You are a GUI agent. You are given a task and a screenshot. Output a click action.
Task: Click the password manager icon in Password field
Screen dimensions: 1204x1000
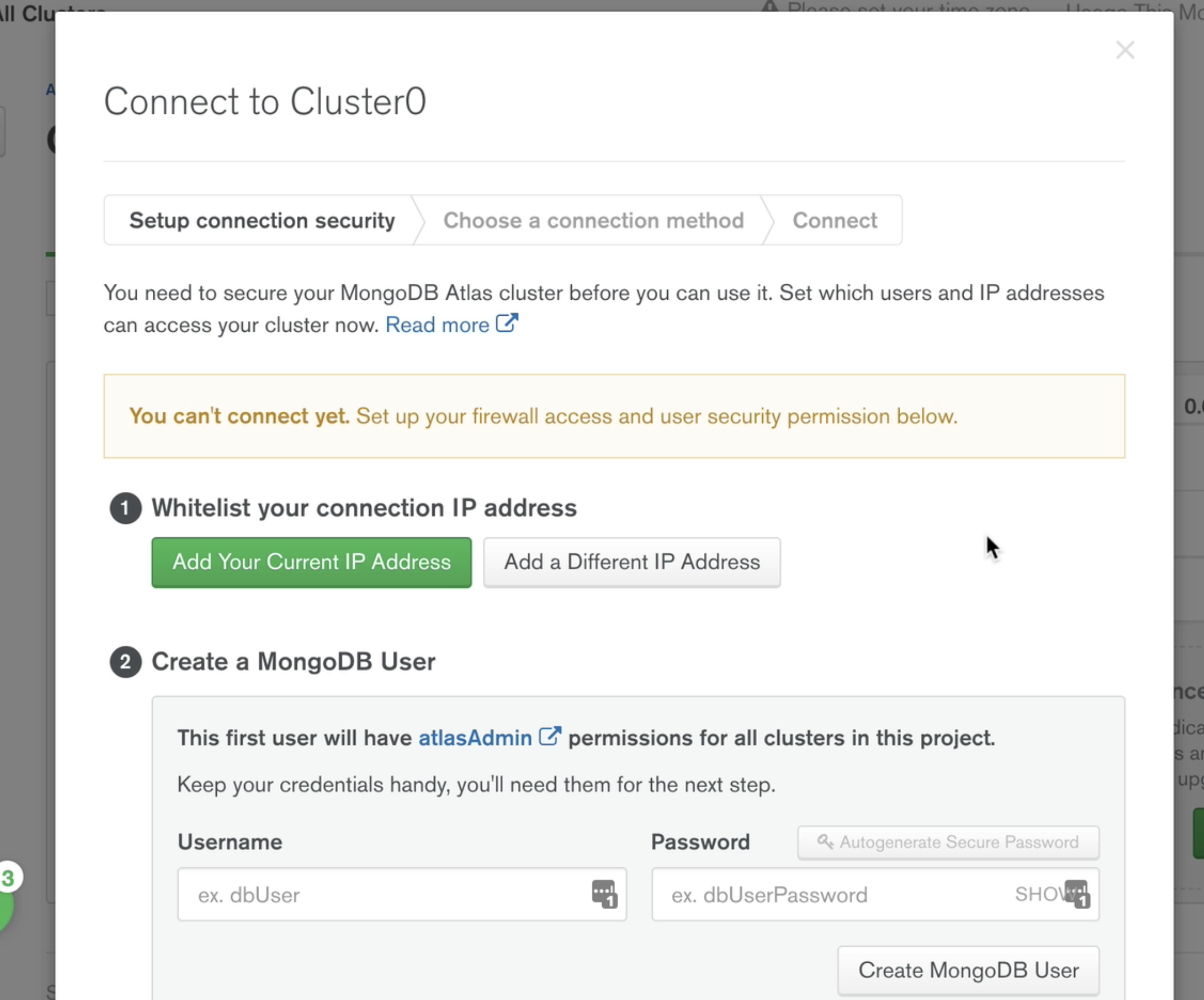click(x=1078, y=894)
